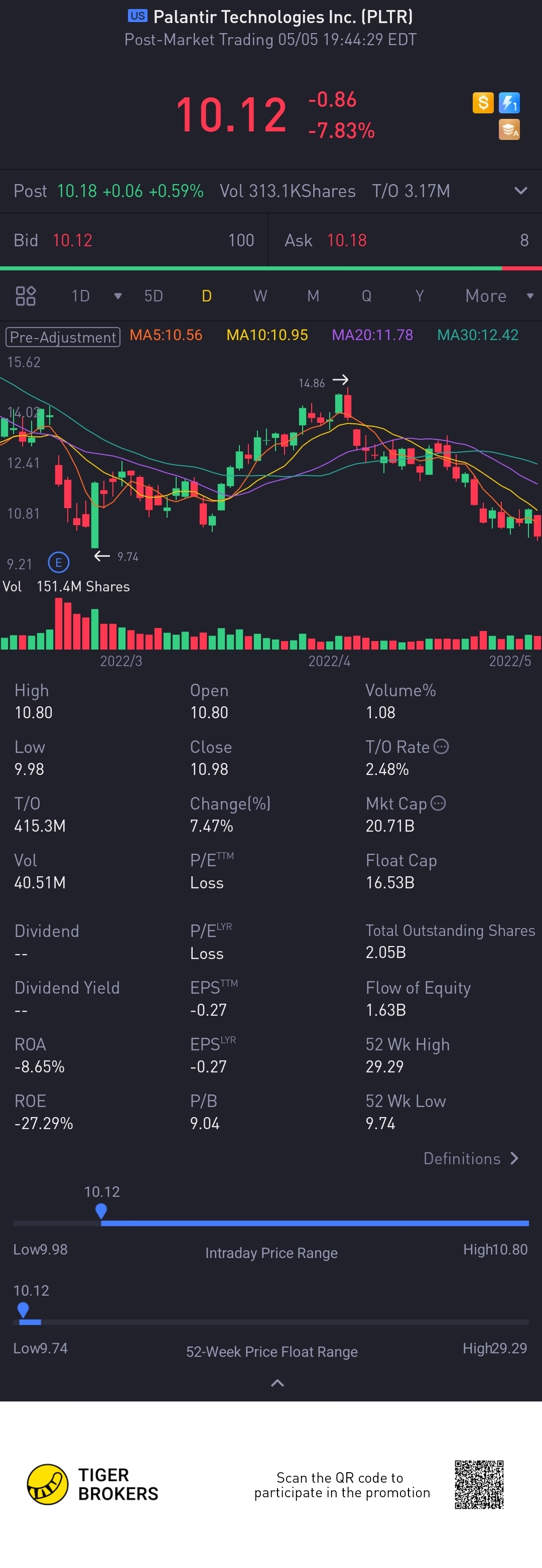Open the Definitions link

tap(471, 1158)
